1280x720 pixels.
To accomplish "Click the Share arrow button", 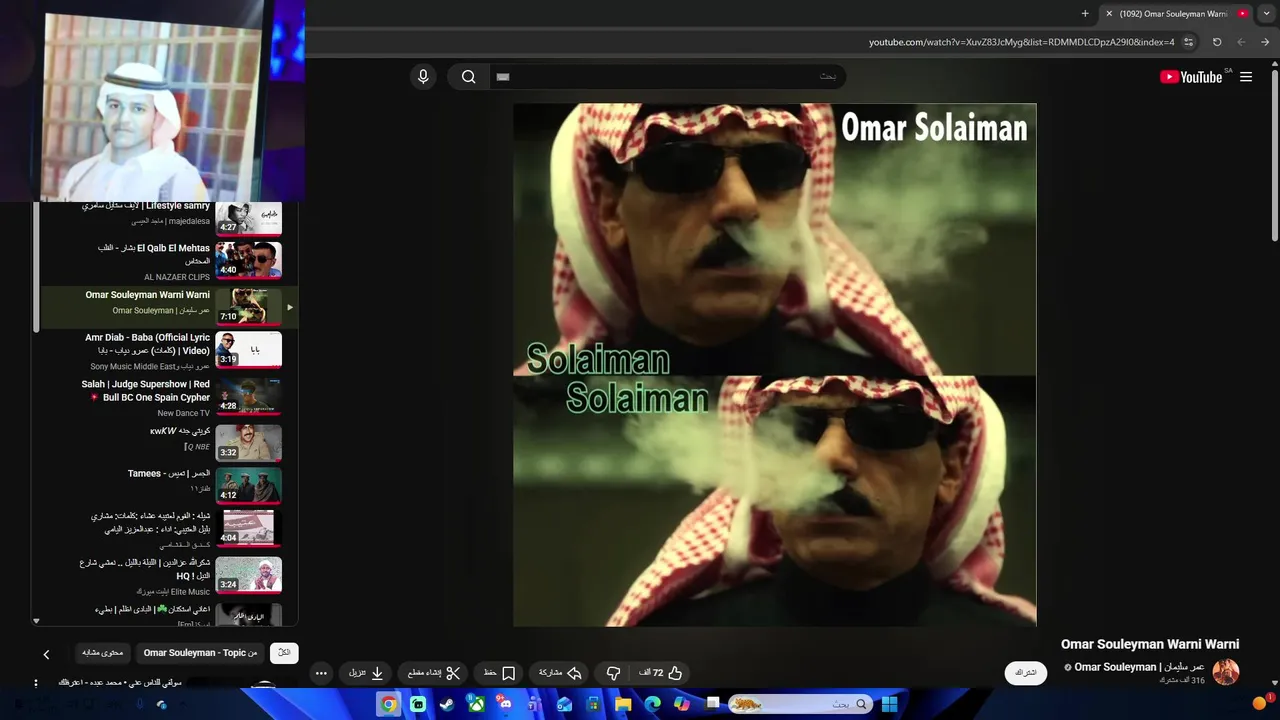I will point(560,673).
